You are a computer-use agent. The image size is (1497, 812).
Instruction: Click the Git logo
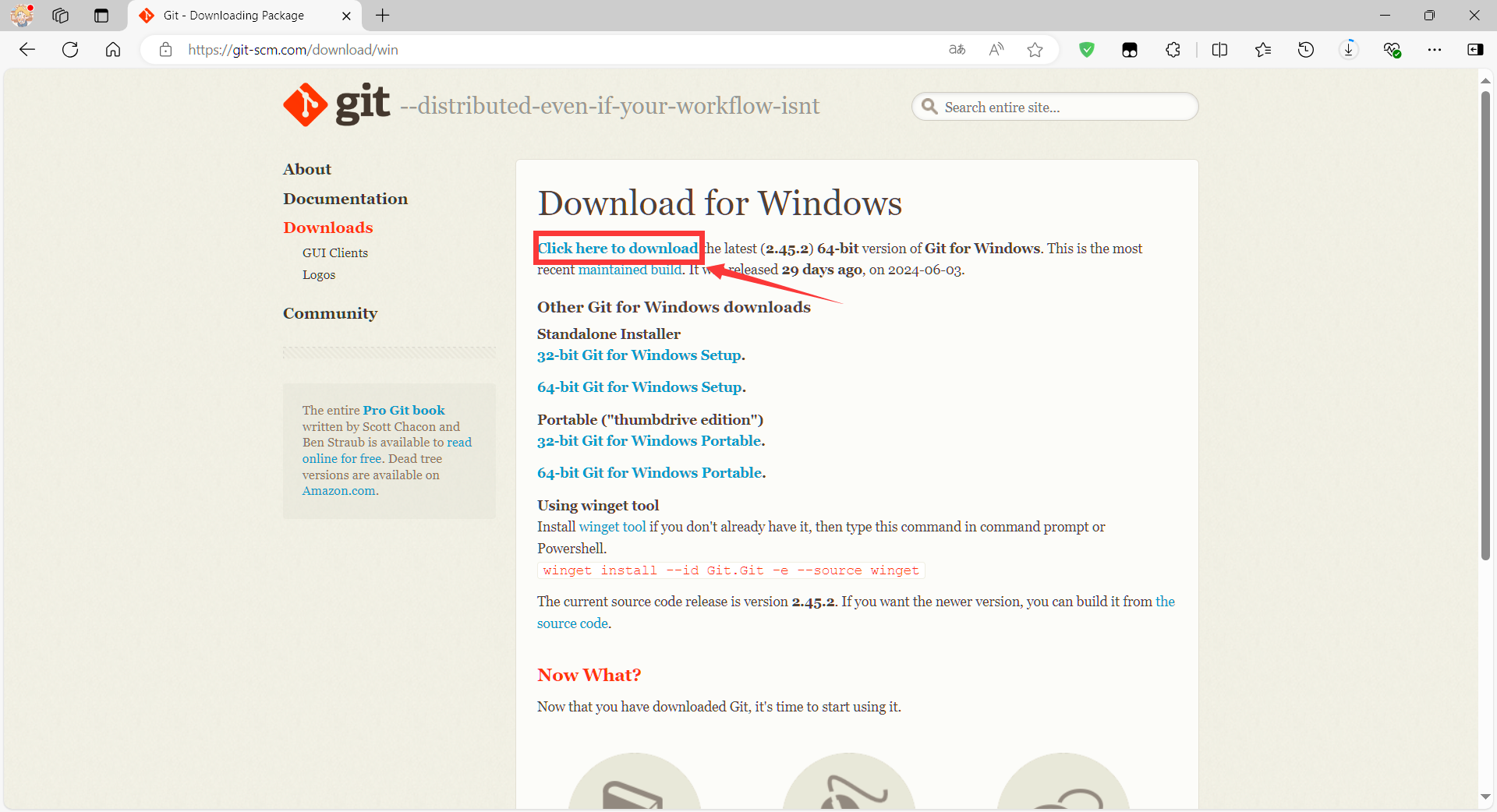click(x=337, y=104)
